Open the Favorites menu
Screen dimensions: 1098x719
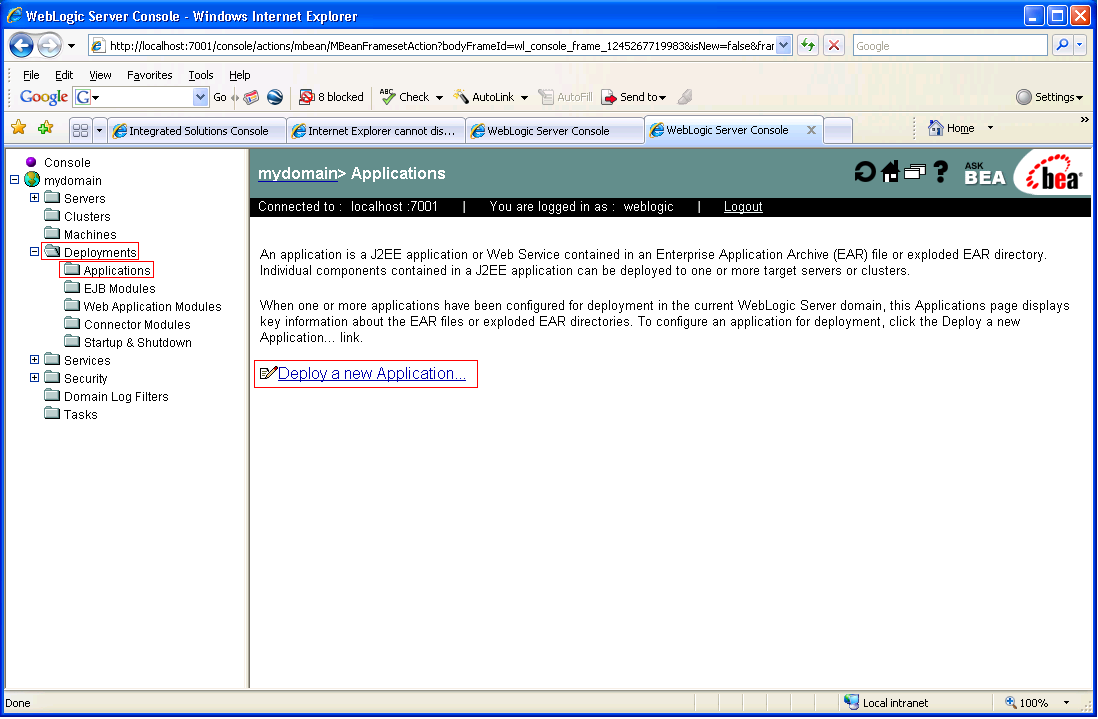[149, 75]
